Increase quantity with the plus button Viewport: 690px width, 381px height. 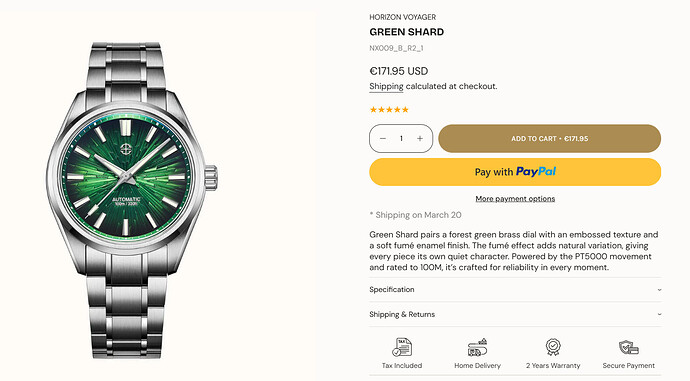[x=420, y=139]
